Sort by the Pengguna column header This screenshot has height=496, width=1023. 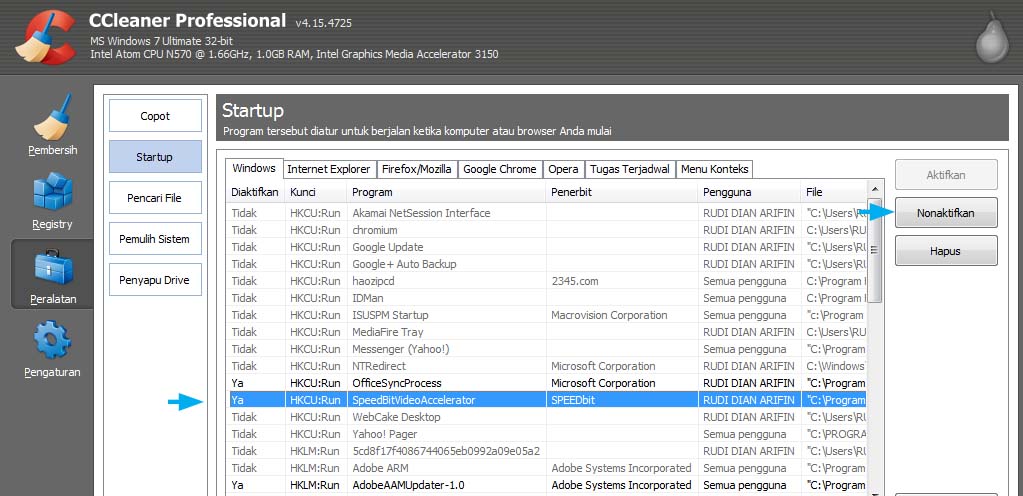[x=749, y=192]
